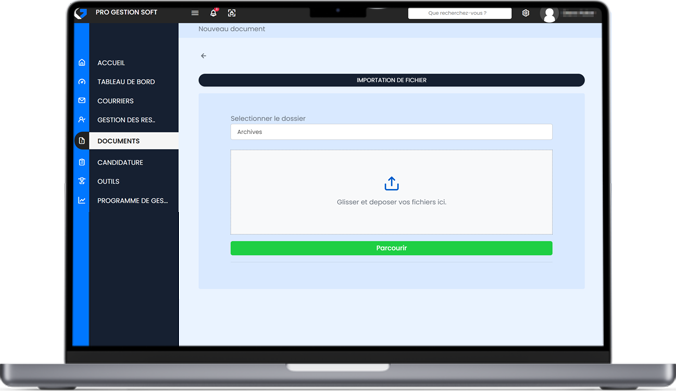Click the green Parcourir button
The image size is (676, 391).
coord(391,248)
